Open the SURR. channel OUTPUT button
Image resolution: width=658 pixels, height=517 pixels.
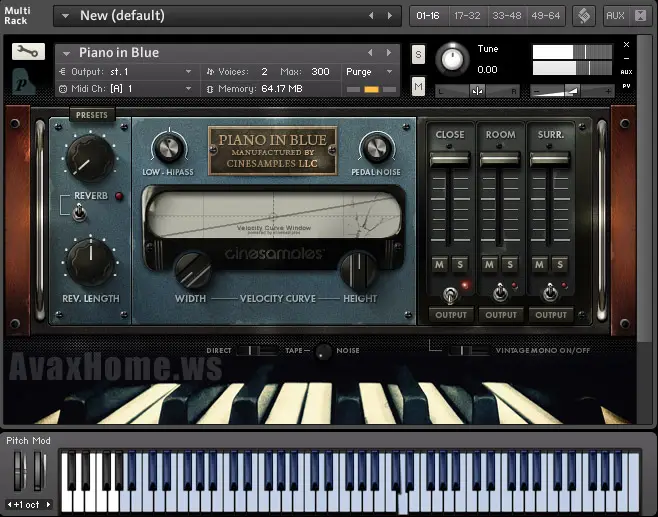[551, 315]
